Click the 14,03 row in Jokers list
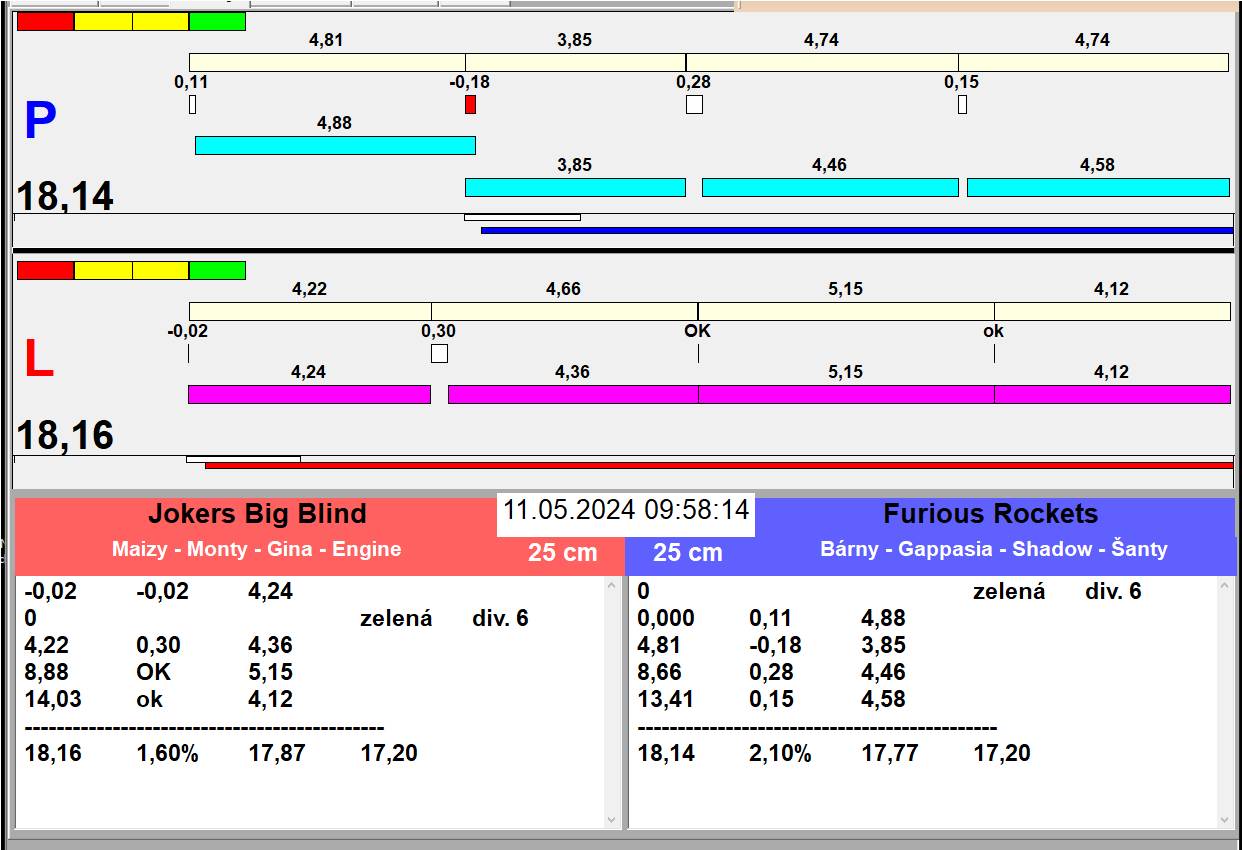Viewport: 1242px width, 850px height. click(x=159, y=699)
